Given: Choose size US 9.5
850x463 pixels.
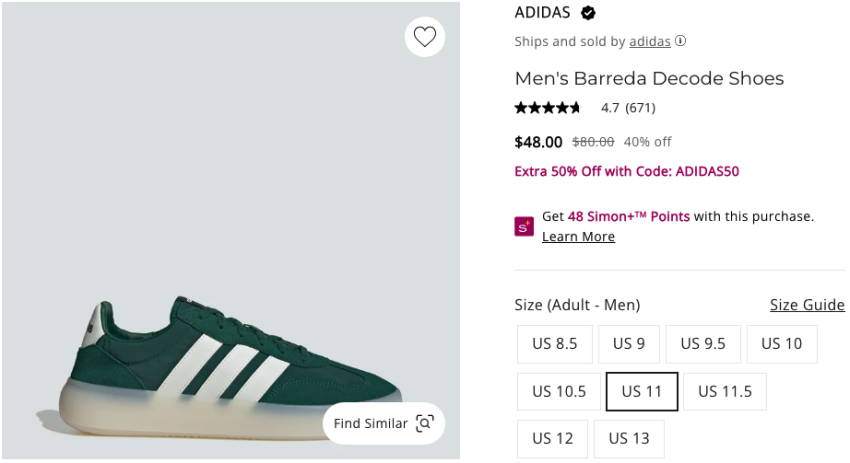Looking at the screenshot, I should click(x=703, y=344).
